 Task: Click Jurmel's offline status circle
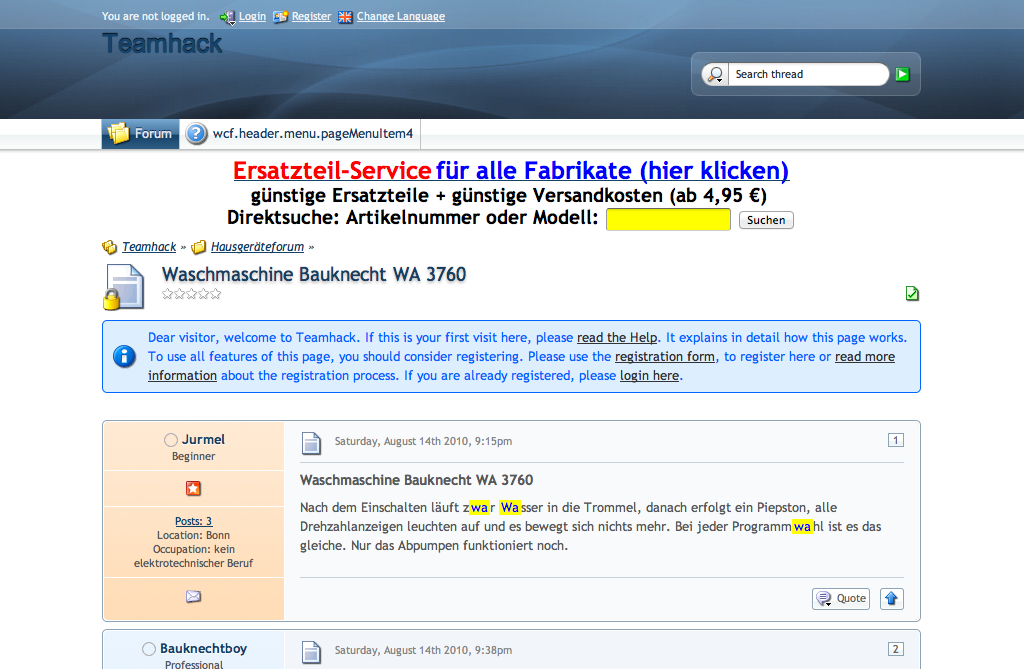pos(170,440)
